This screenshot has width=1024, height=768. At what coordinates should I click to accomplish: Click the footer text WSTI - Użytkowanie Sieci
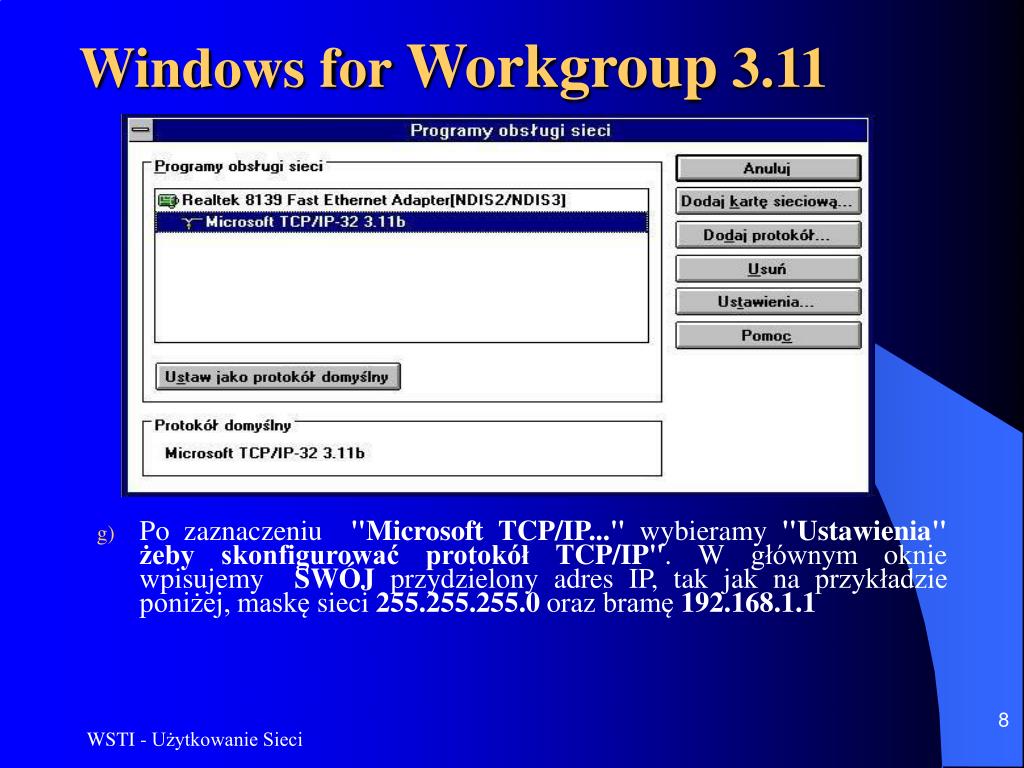click(195, 740)
